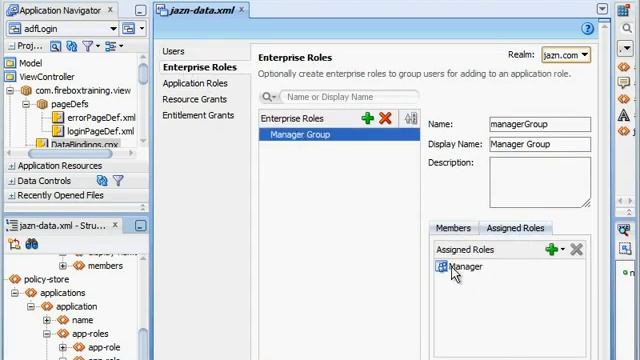The height and width of the screenshot is (360, 640).
Task: Open navigator display options icon in Projects toolbar
Action: (111, 47)
